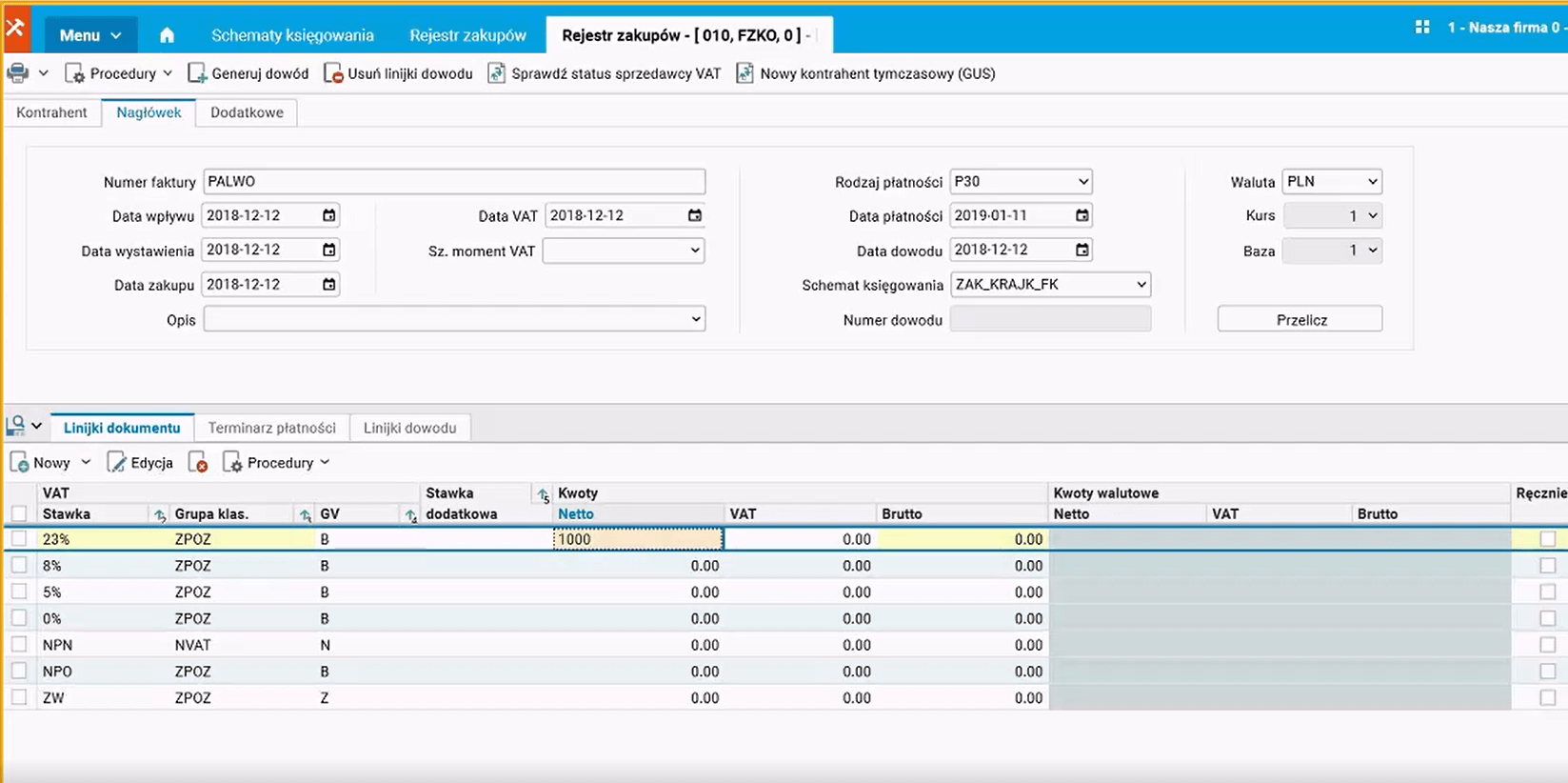Open the Schemat księgowania dropdown
This screenshot has width=1568, height=783.
pyautogui.click(x=1141, y=285)
